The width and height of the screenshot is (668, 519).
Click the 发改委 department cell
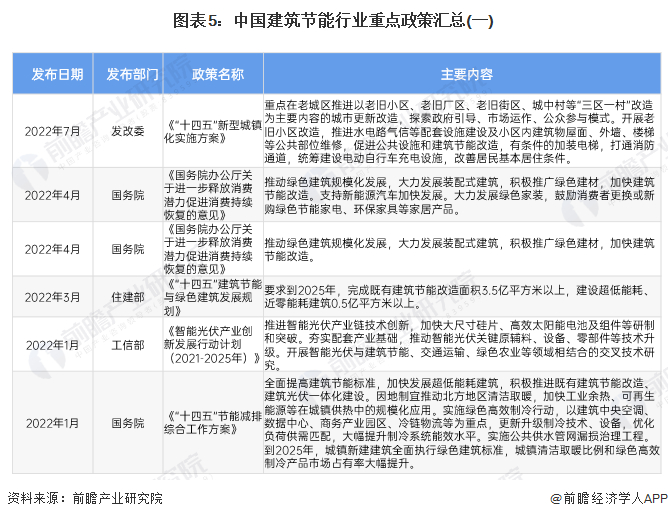coord(128,131)
